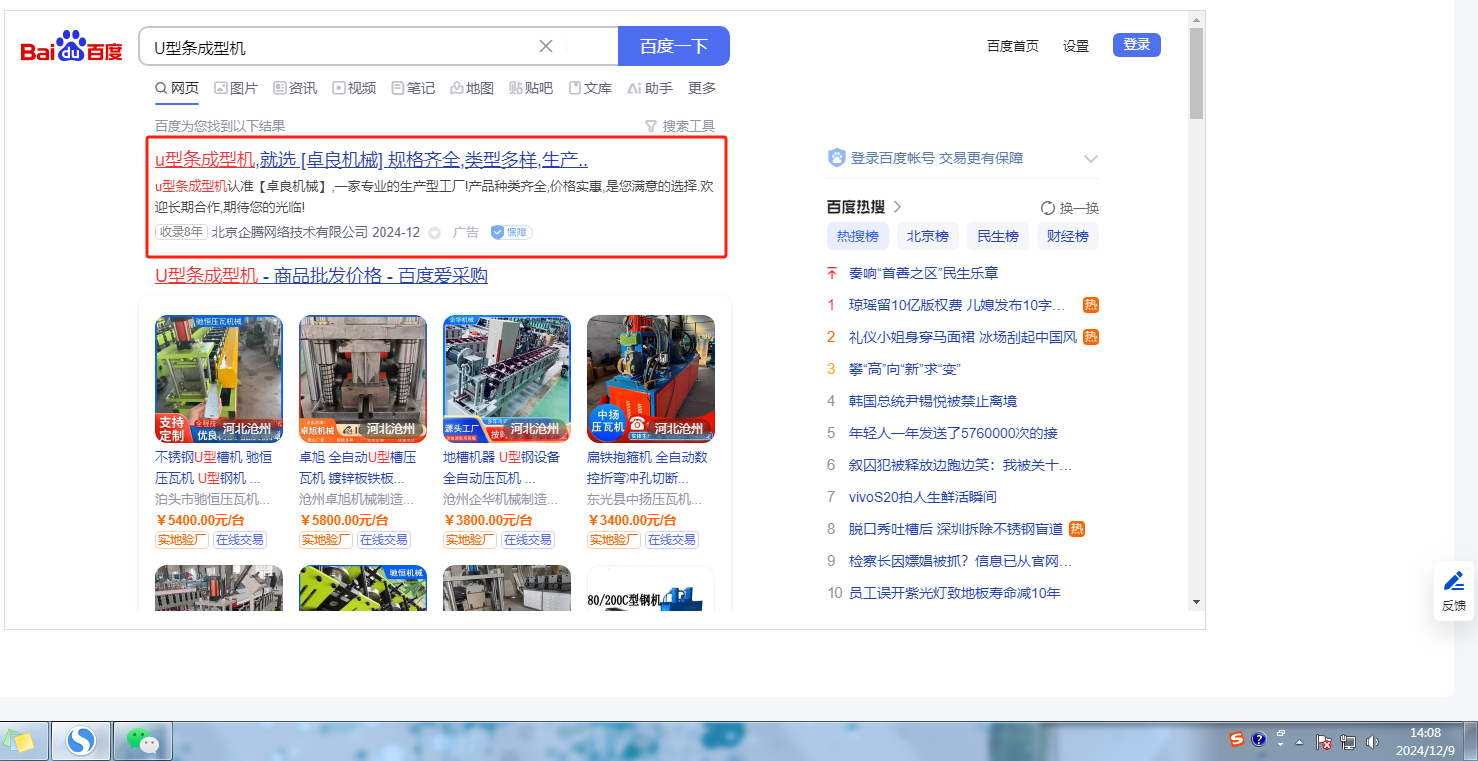Select the 财经榜 hot search tab
The height and width of the screenshot is (761, 1478).
(1067, 236)
